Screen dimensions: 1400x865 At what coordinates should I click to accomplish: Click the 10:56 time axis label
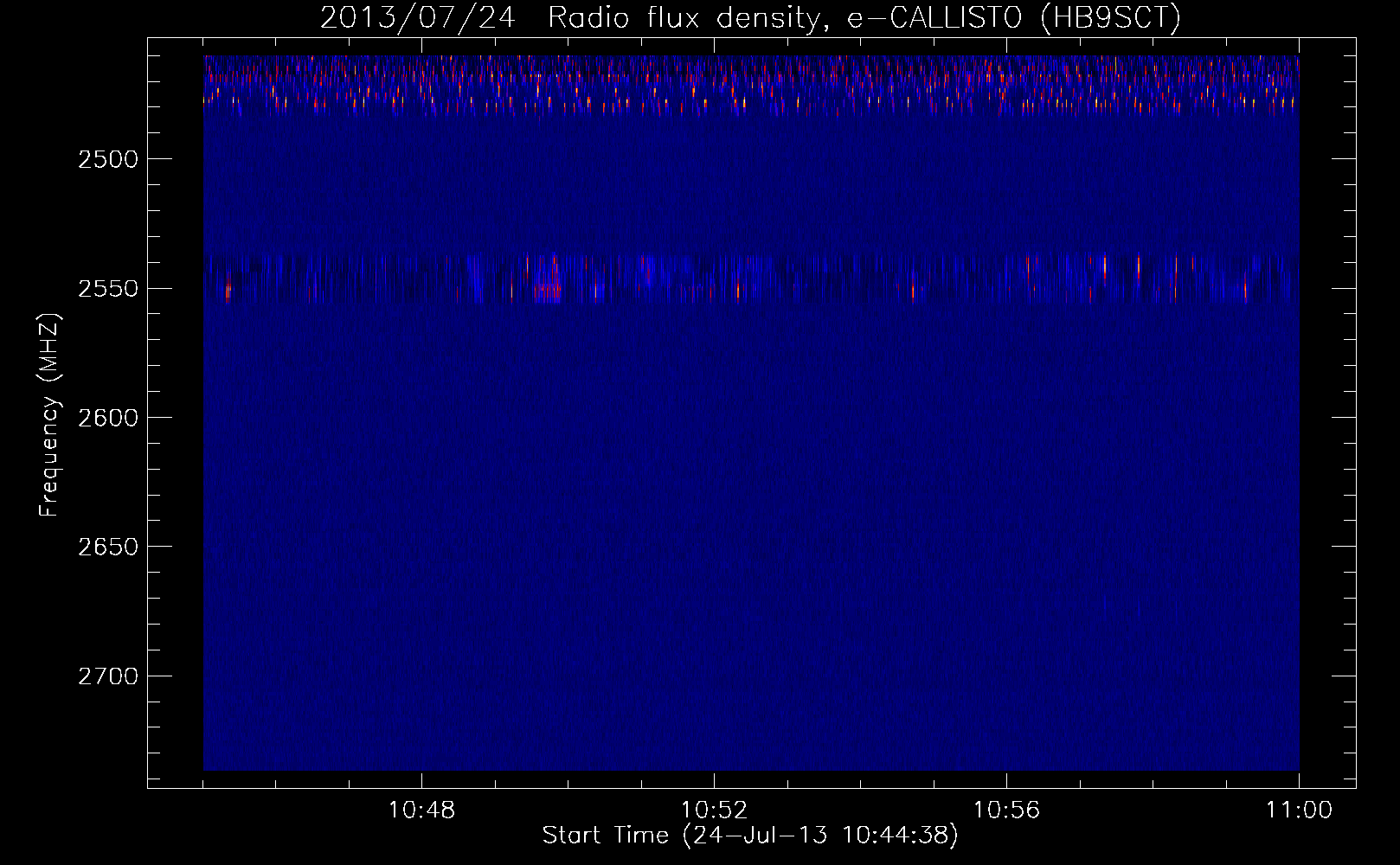pos(1006,811)
